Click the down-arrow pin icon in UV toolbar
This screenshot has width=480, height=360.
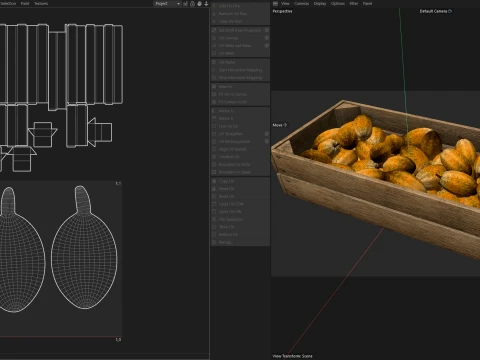pyautogui.click(x=206, y=4)
